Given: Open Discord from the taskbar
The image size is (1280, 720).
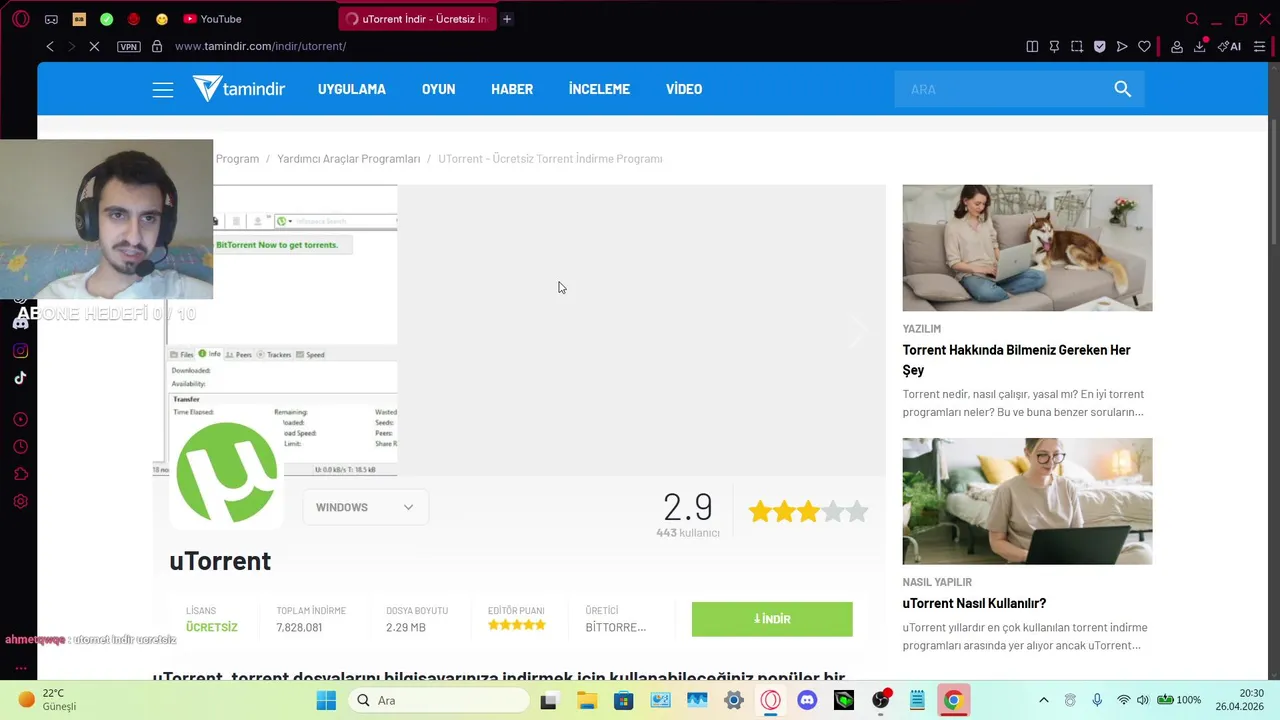Looking at the screenshot, I should pyautogui.click(x=807, y=700).
